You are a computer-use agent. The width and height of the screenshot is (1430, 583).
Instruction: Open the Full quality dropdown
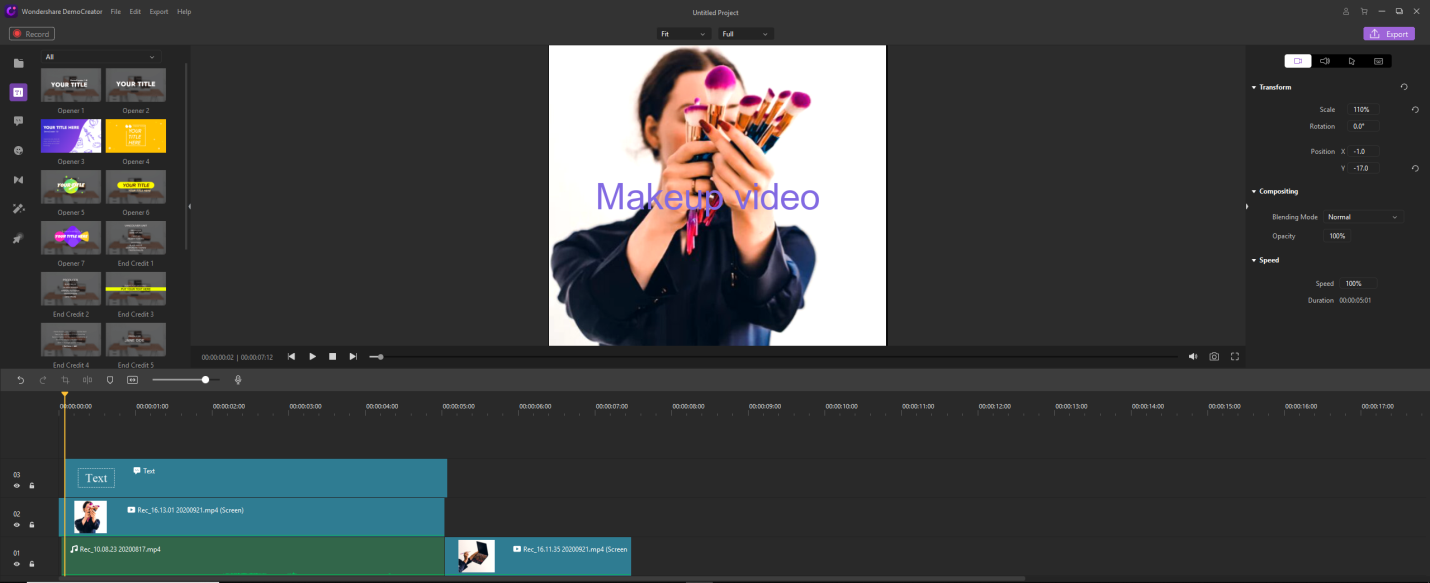746,34
